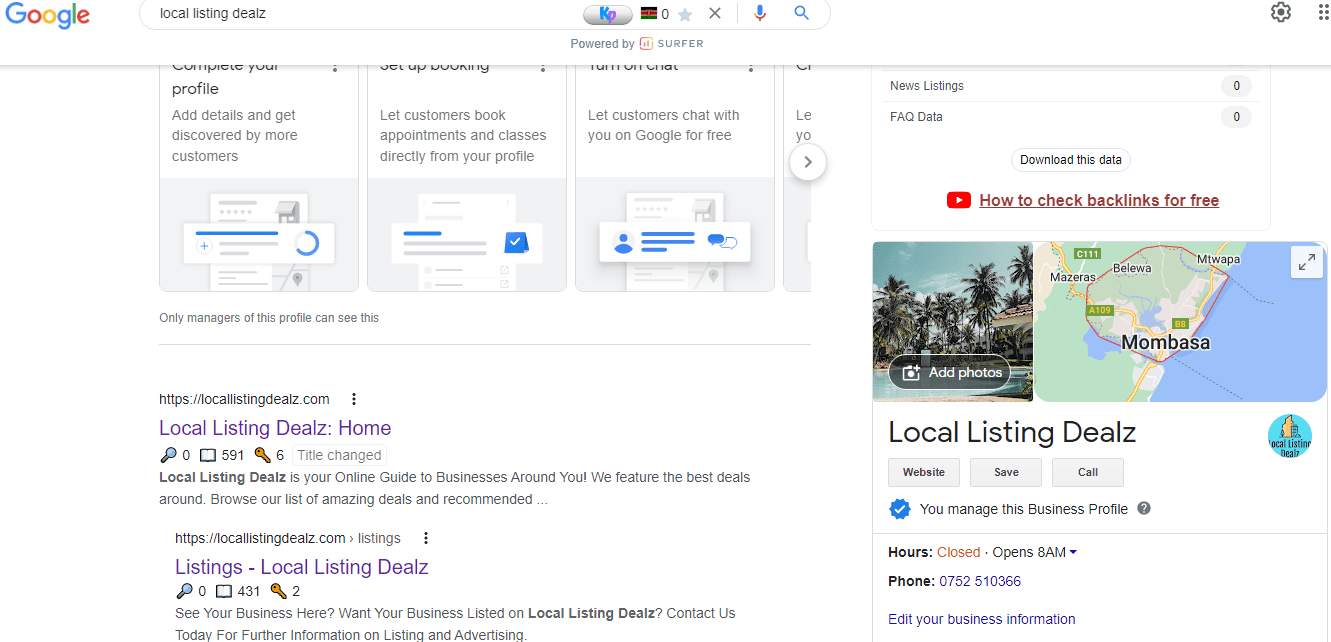Open three-dot menu beside listings URL
The height and width of the screenshot is (642, 1331).
click(x=425, y=538)
